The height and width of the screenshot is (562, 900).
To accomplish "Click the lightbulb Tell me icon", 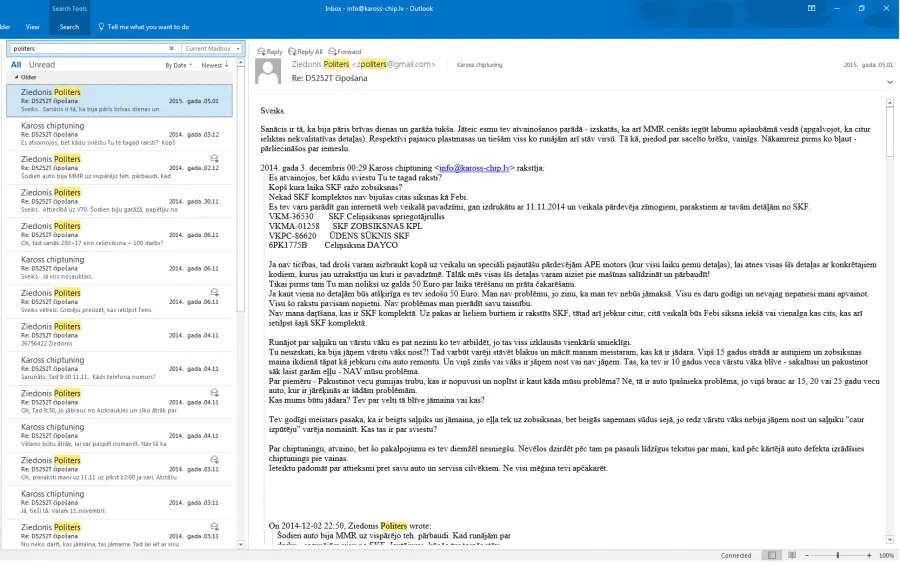I will [102, 26].
